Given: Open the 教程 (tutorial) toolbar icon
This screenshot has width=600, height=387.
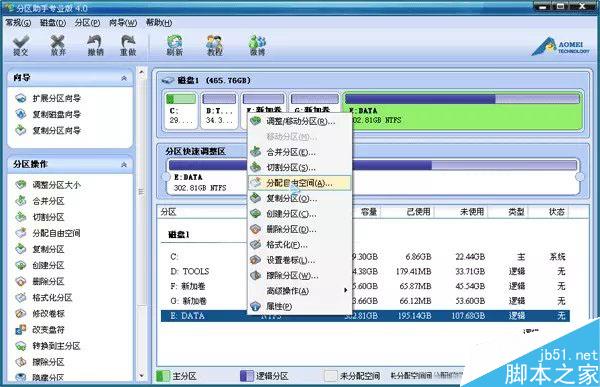Looking at the screenshot, I should [x=215, y=46].
